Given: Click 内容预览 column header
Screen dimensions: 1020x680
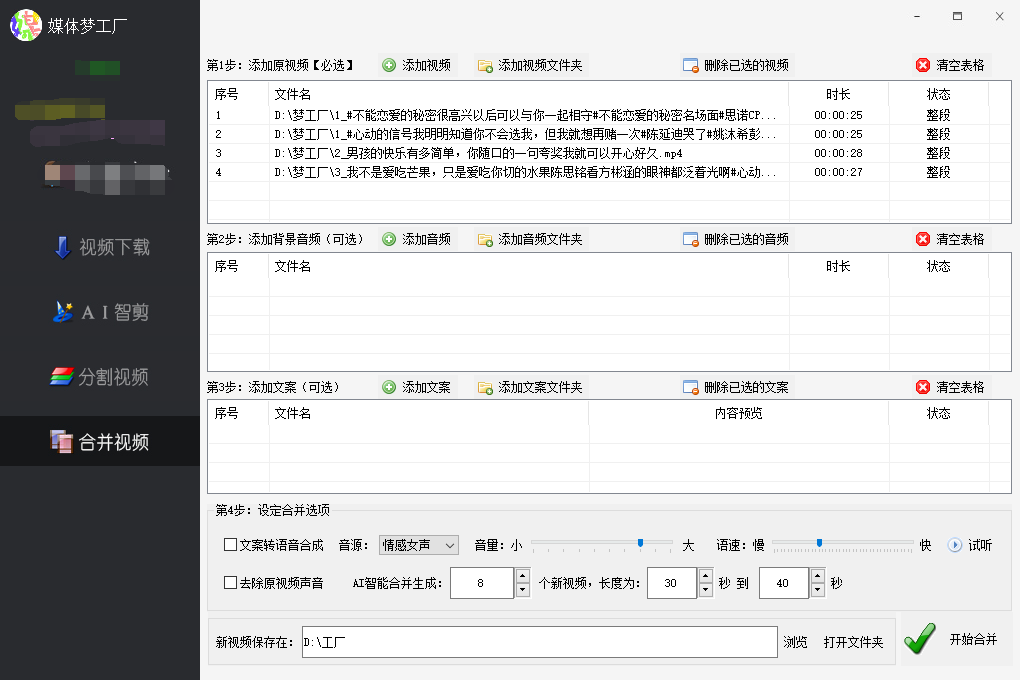Looking at the screenshot, I should point(738,413).
